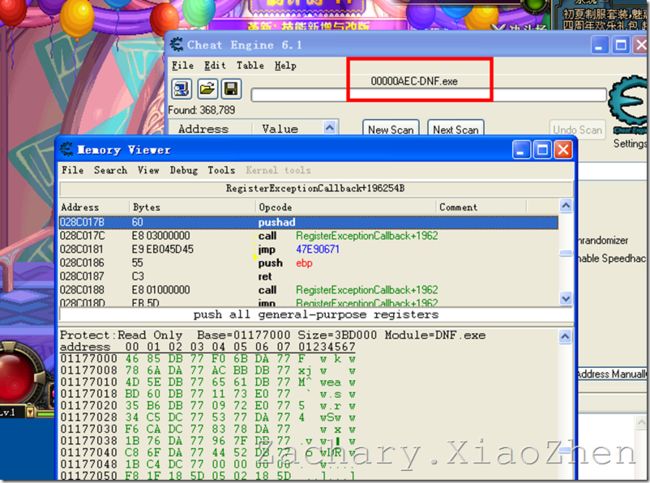Click the Enable Speedhack option
This screenshot has width=650, height=483.
[611, 258]
